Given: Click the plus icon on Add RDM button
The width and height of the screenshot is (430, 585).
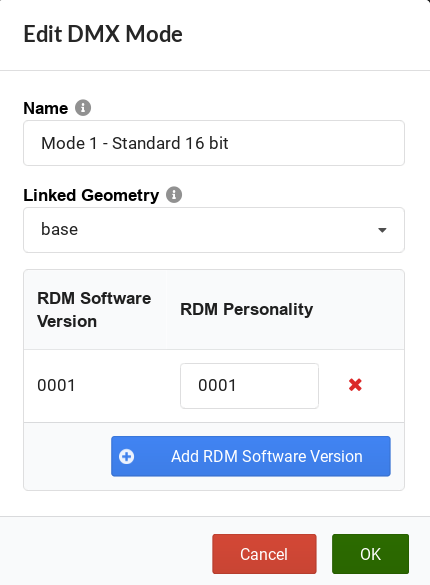Looking at the screenshot, I should pyautogui.click(x=126, y=456).
